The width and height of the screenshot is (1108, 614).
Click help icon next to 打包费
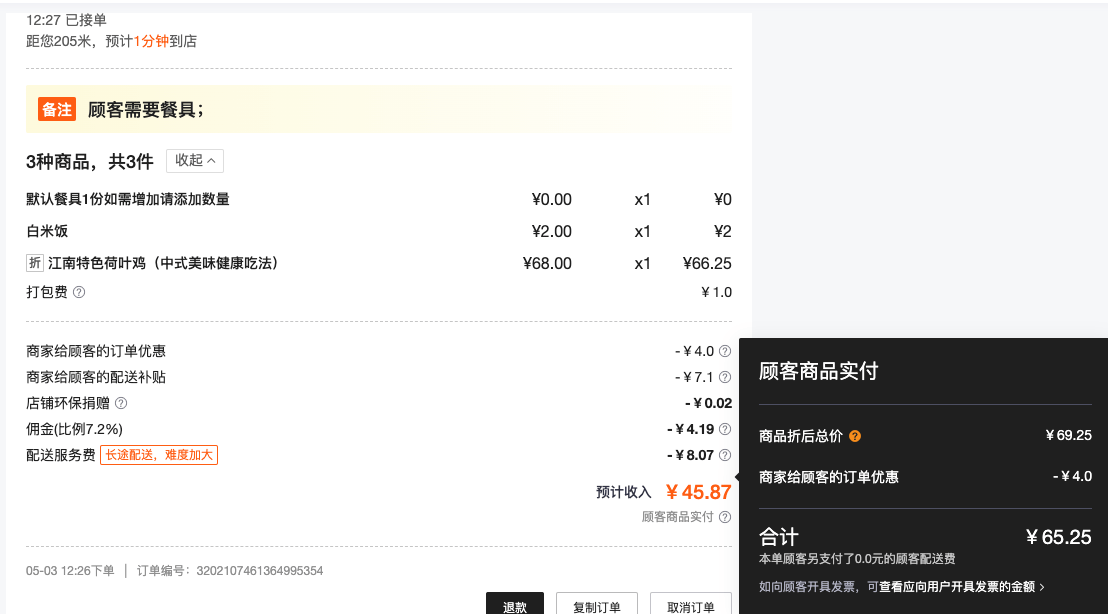pos(79,292)
